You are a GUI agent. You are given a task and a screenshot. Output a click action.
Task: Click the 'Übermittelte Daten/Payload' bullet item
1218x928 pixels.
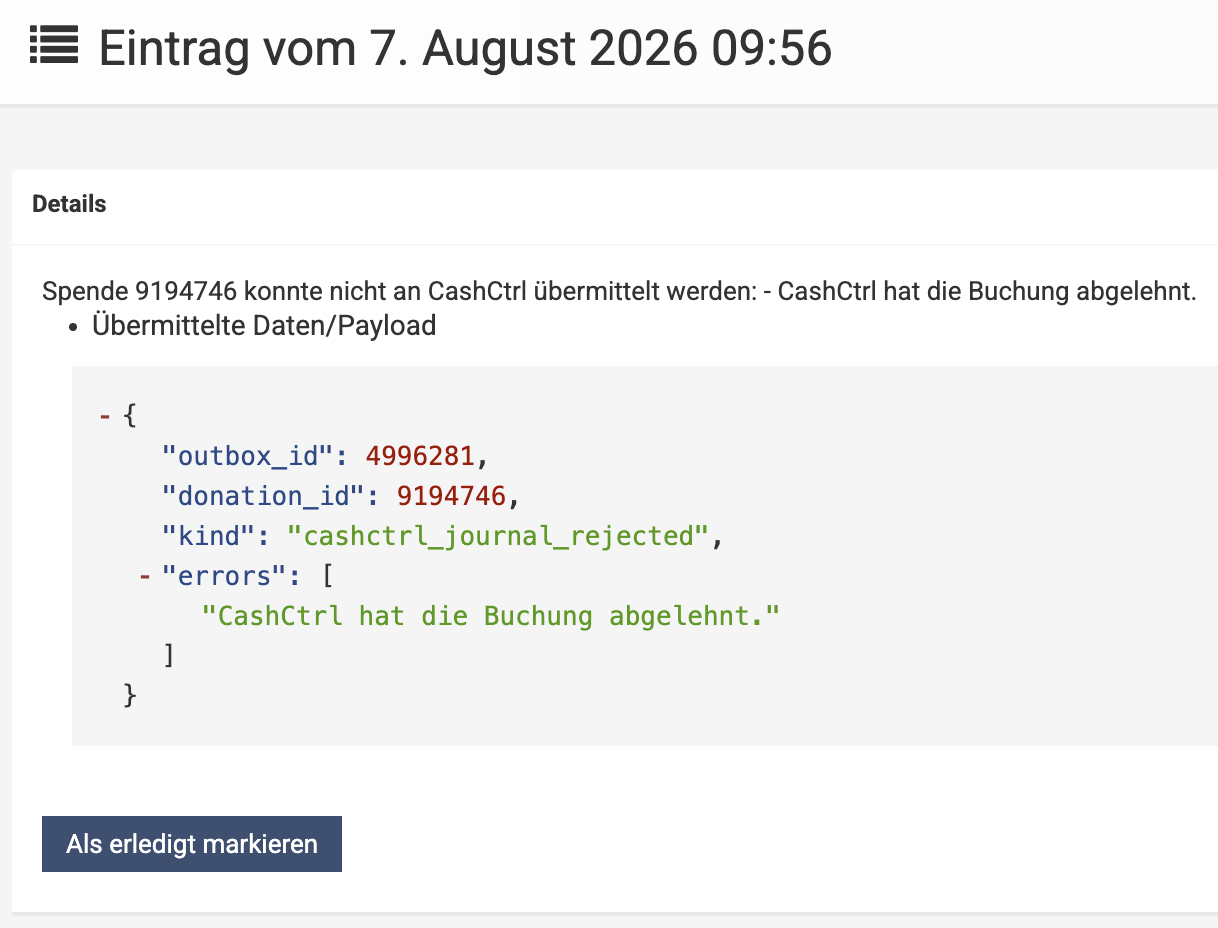click(264, 326)
